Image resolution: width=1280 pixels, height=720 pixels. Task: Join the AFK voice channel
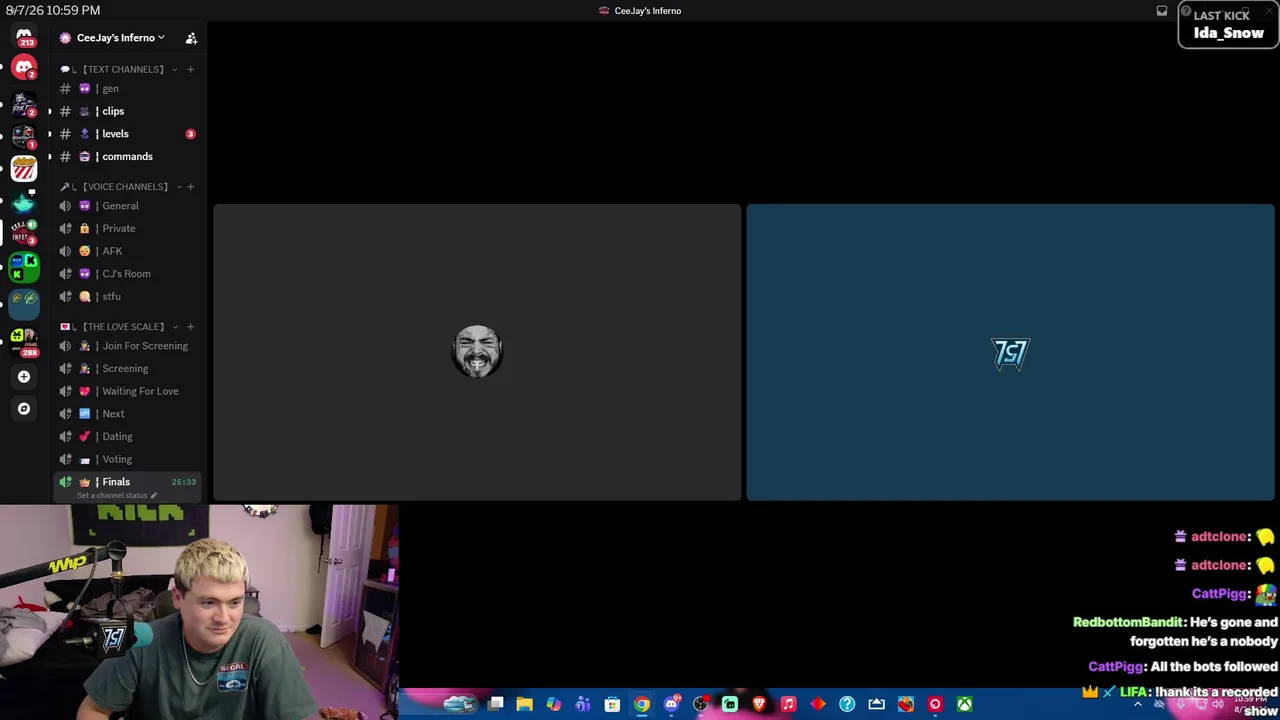coord(128,251)
